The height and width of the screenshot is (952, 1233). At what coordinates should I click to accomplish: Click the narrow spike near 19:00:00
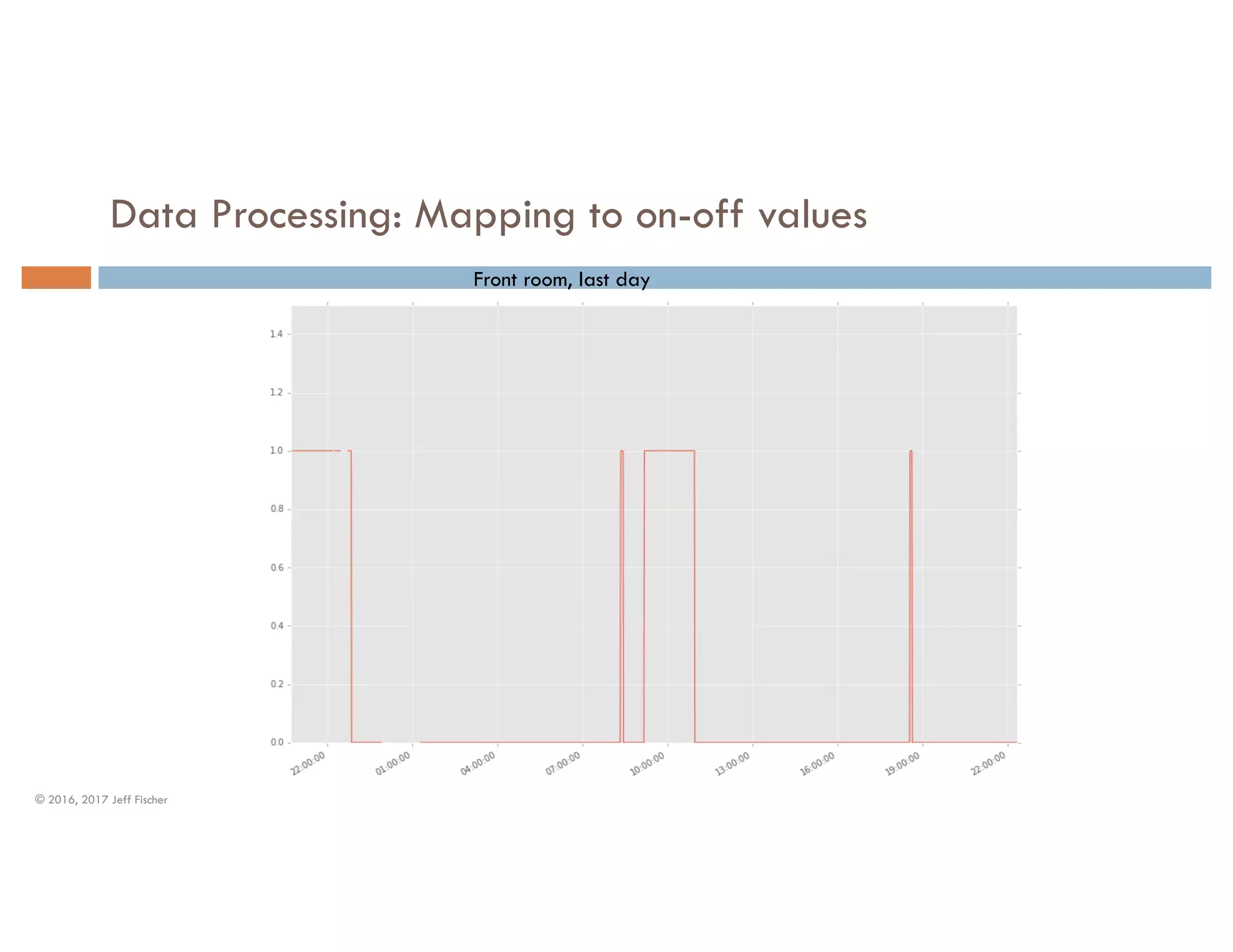[911, 596]
